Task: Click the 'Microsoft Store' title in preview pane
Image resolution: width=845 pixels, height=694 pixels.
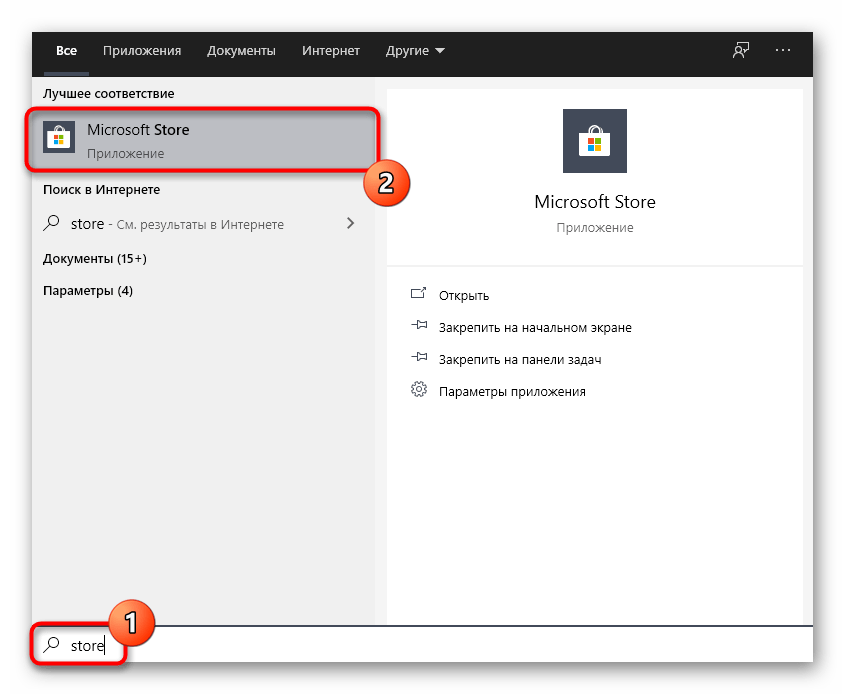Action: pyautogui.click(x=595, y=202)
